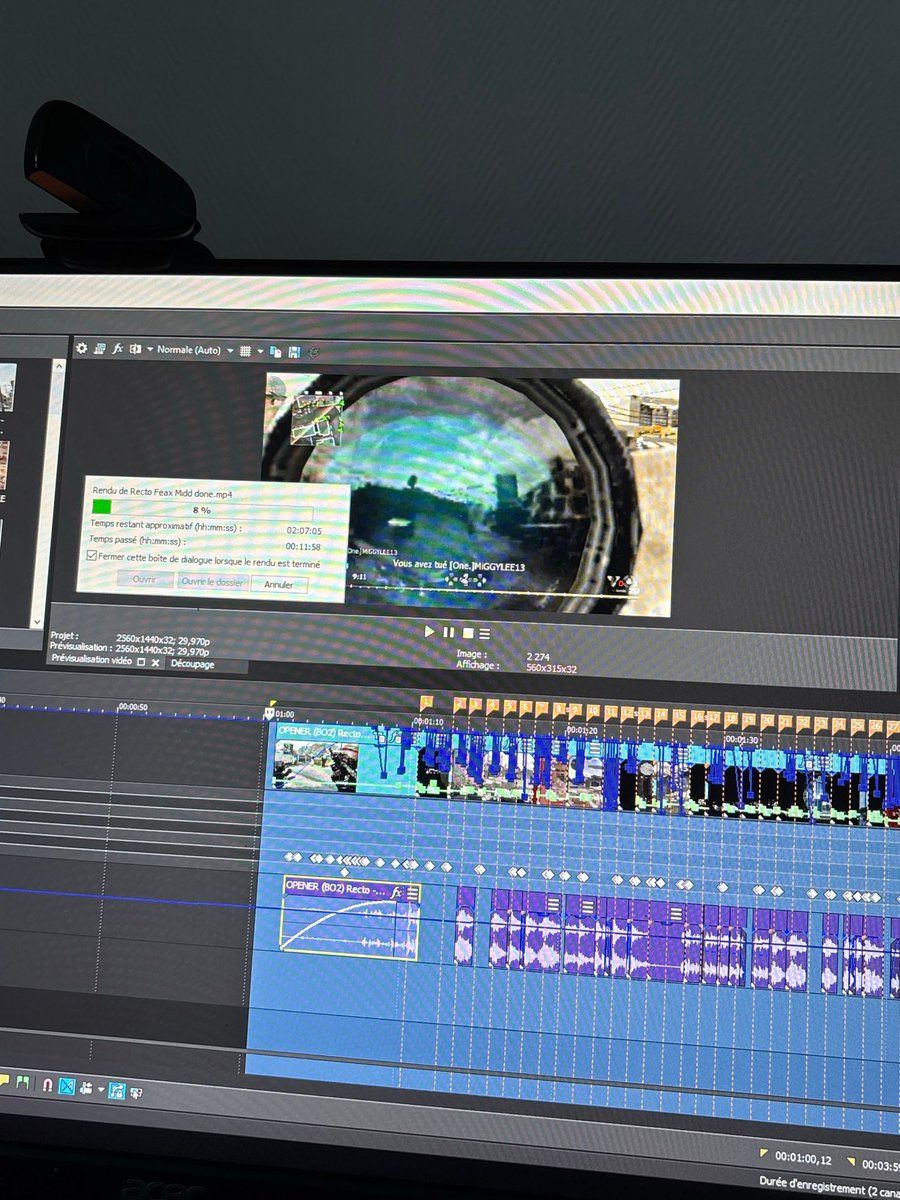The image size is (900, 1200).
Task: Enable split-screen view in the preview window
Action: (x=135, y=350)
